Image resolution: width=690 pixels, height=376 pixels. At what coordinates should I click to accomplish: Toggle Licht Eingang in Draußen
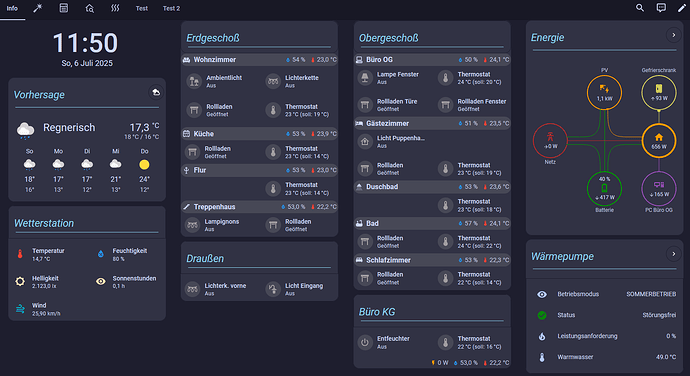(299, 289)
